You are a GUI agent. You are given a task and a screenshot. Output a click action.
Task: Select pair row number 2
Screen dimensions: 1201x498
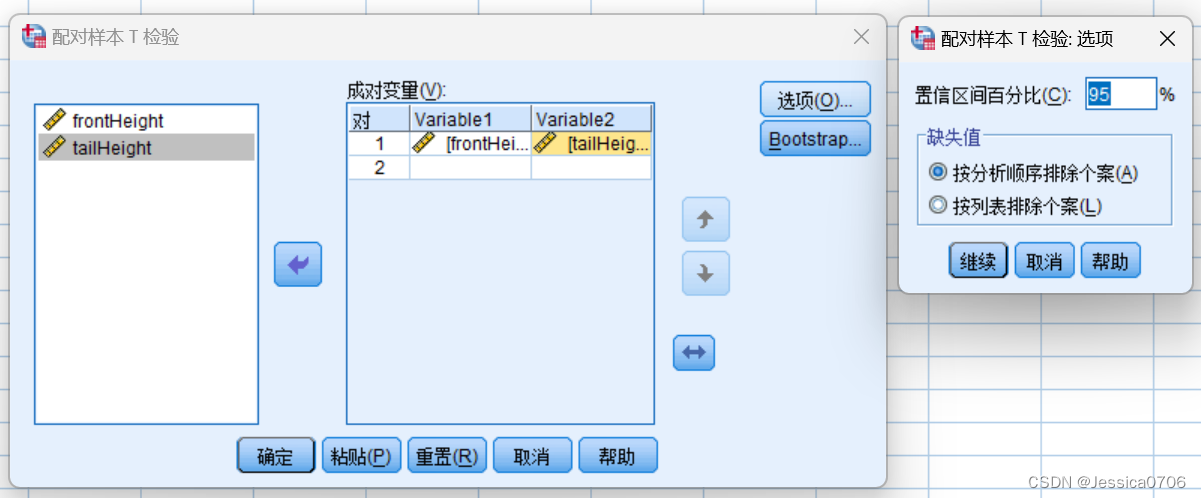tap(379, 167)
